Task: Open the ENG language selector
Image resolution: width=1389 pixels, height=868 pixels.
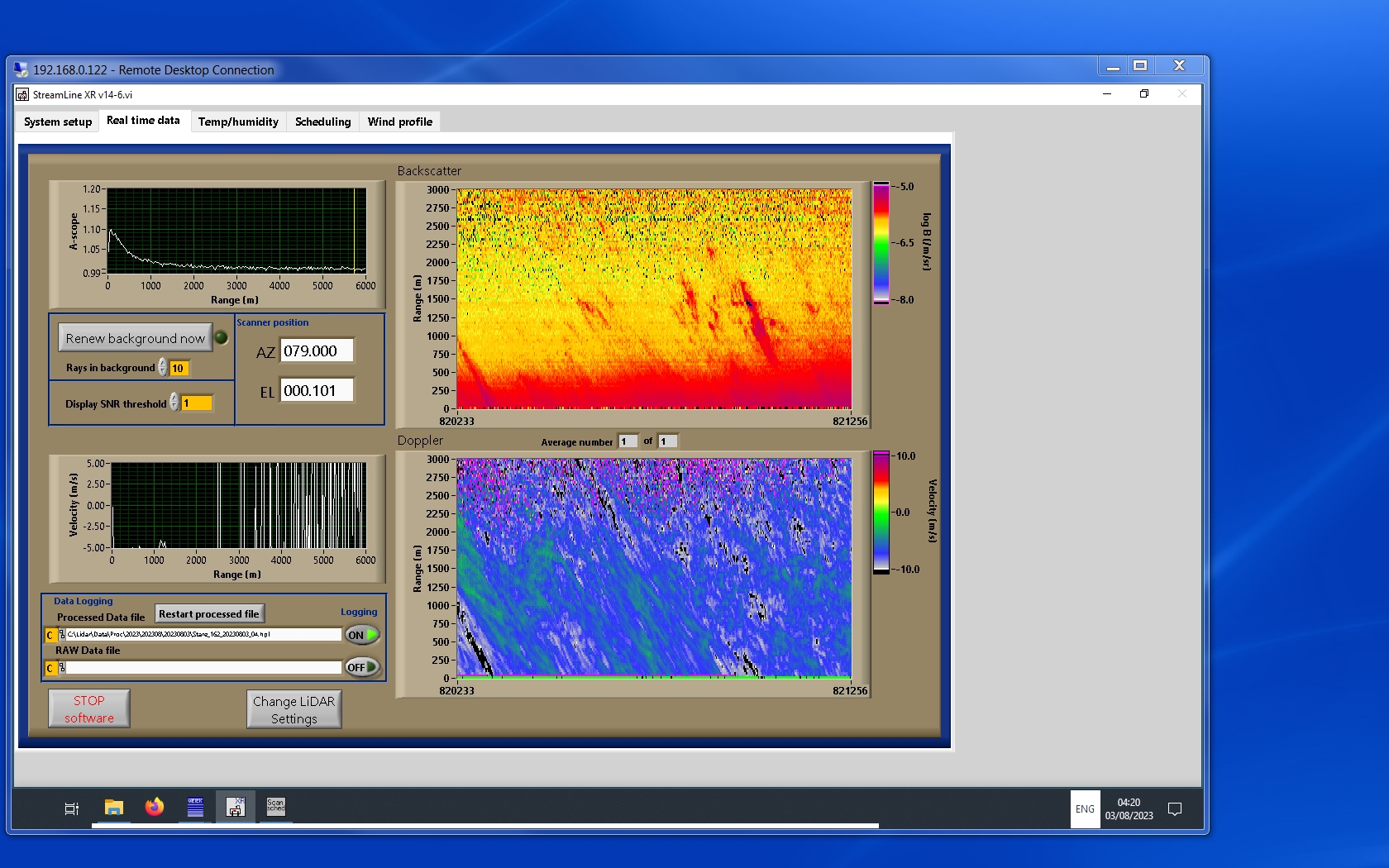Action: tap(1085, 809)
